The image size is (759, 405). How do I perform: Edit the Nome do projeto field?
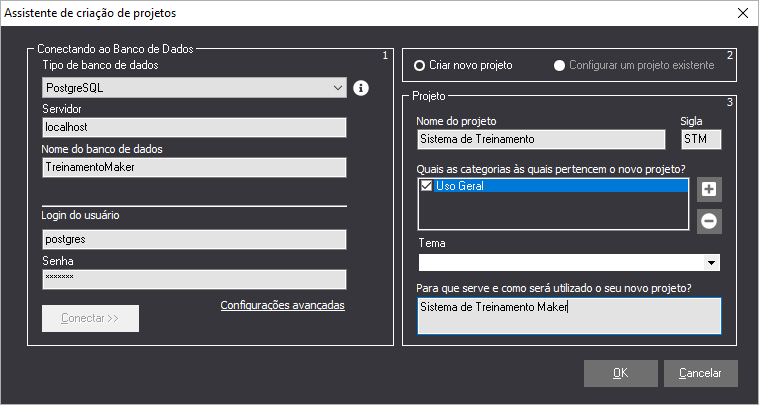(x=540, y=139)
